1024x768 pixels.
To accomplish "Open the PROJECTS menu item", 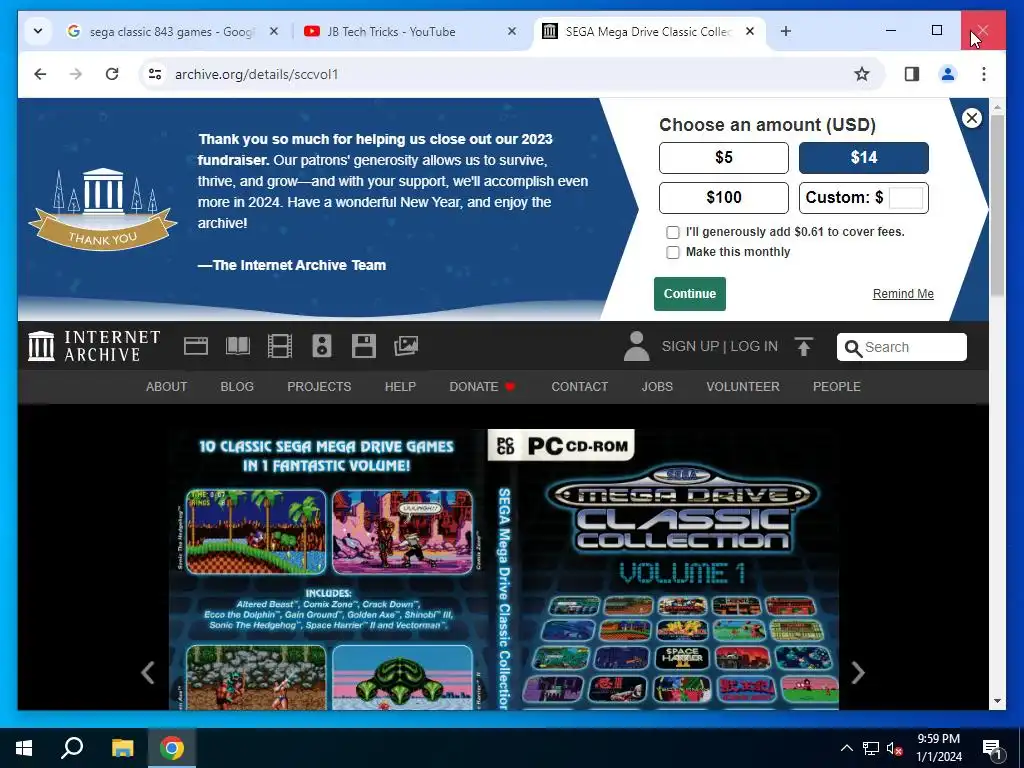I will click(x=319, y=387).
